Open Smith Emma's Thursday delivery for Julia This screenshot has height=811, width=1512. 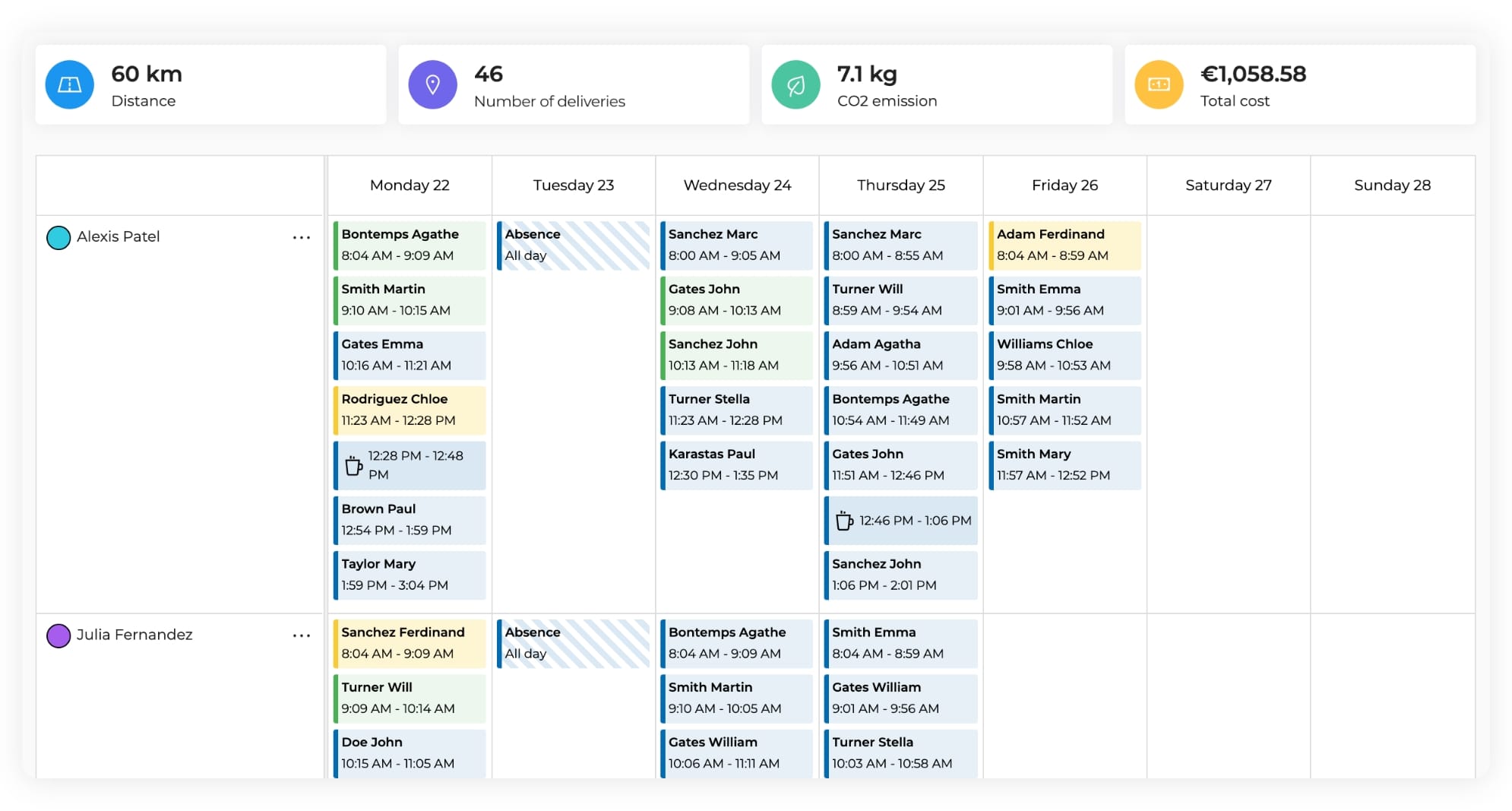[900, 643]
